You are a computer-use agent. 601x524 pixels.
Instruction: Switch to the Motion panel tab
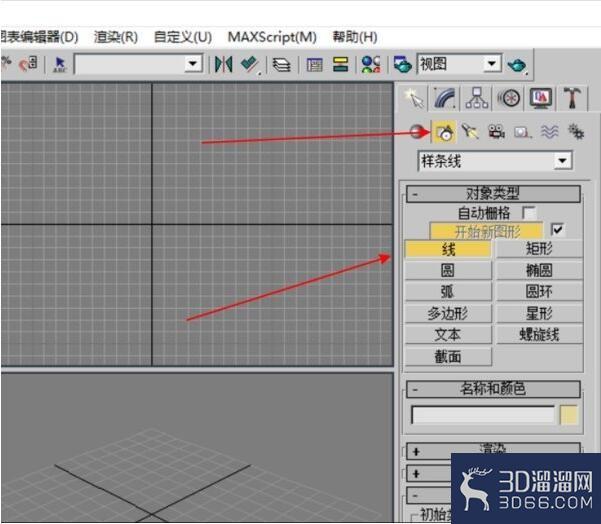click(509, 98)
